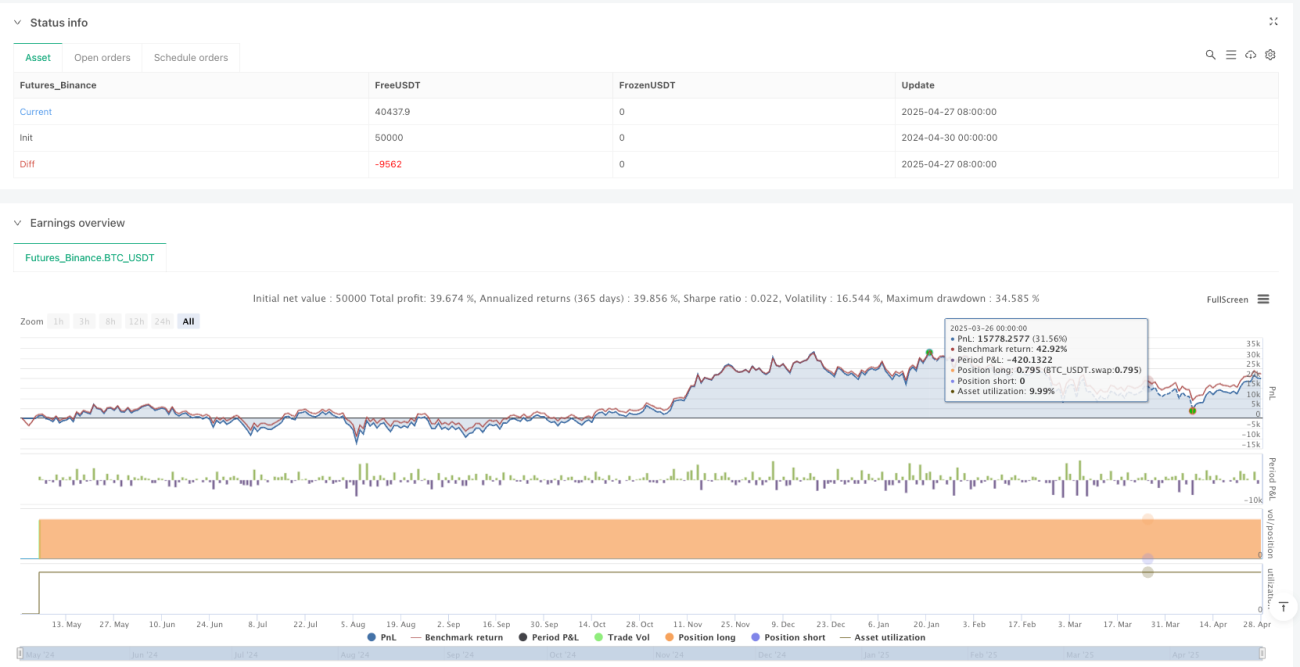
Task: Open the table row density menu icon
Action: pos(1231,55)
